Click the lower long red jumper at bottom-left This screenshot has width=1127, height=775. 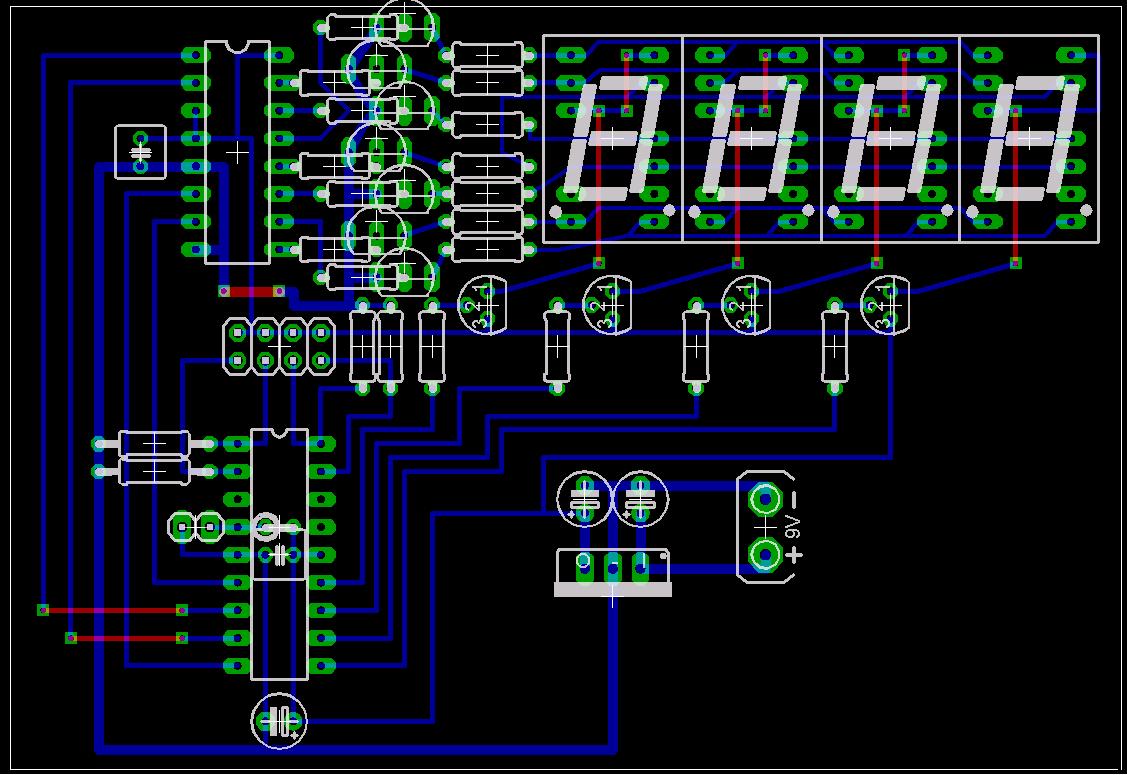coord(126,637)
